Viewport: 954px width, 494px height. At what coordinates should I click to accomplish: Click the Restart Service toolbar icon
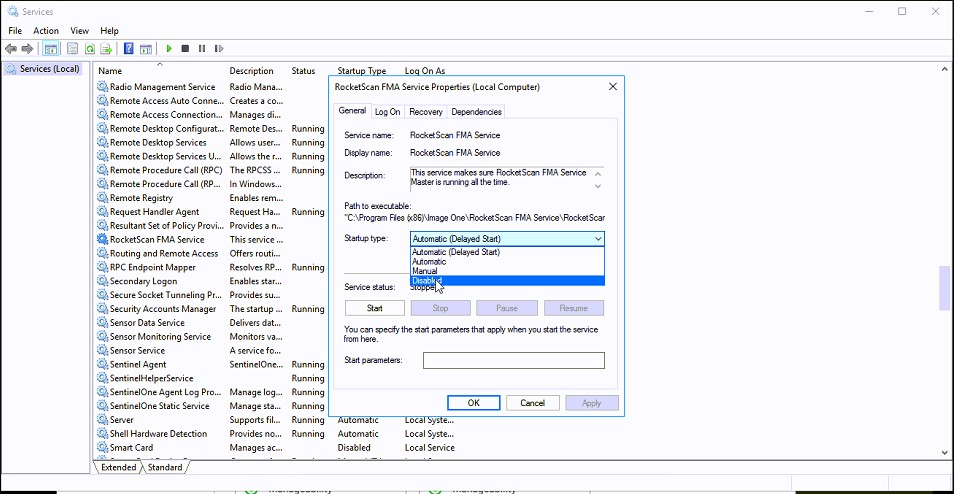pyautogui.click(x=219, y=49)
